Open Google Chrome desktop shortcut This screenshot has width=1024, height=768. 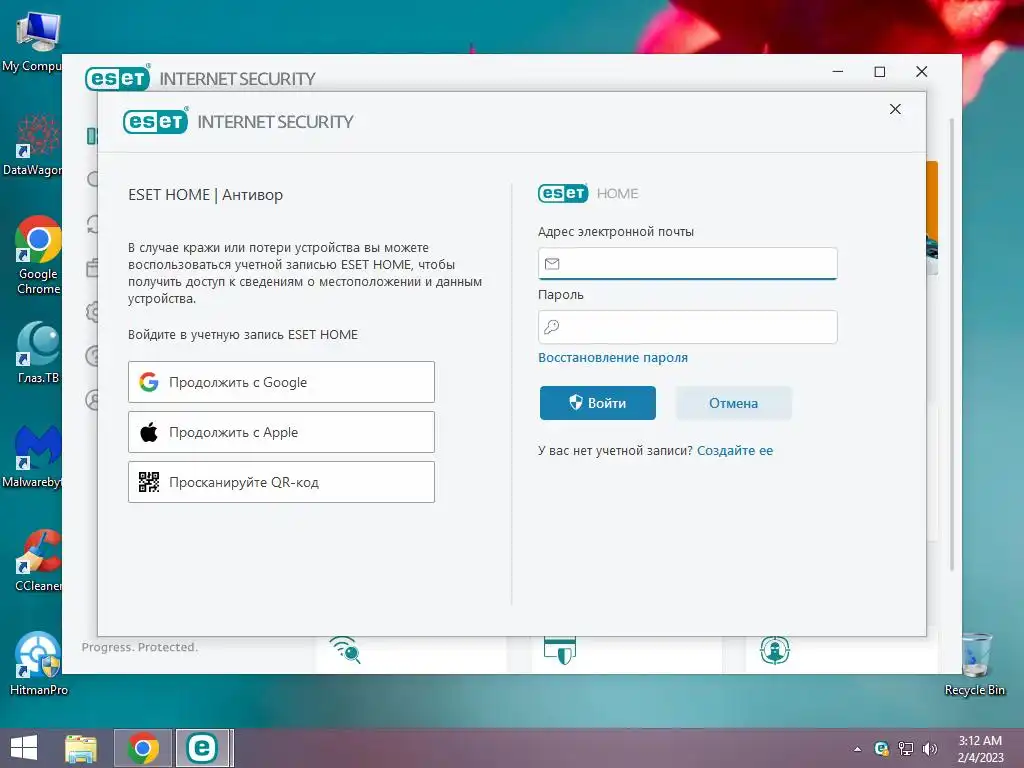coord(38,255)
